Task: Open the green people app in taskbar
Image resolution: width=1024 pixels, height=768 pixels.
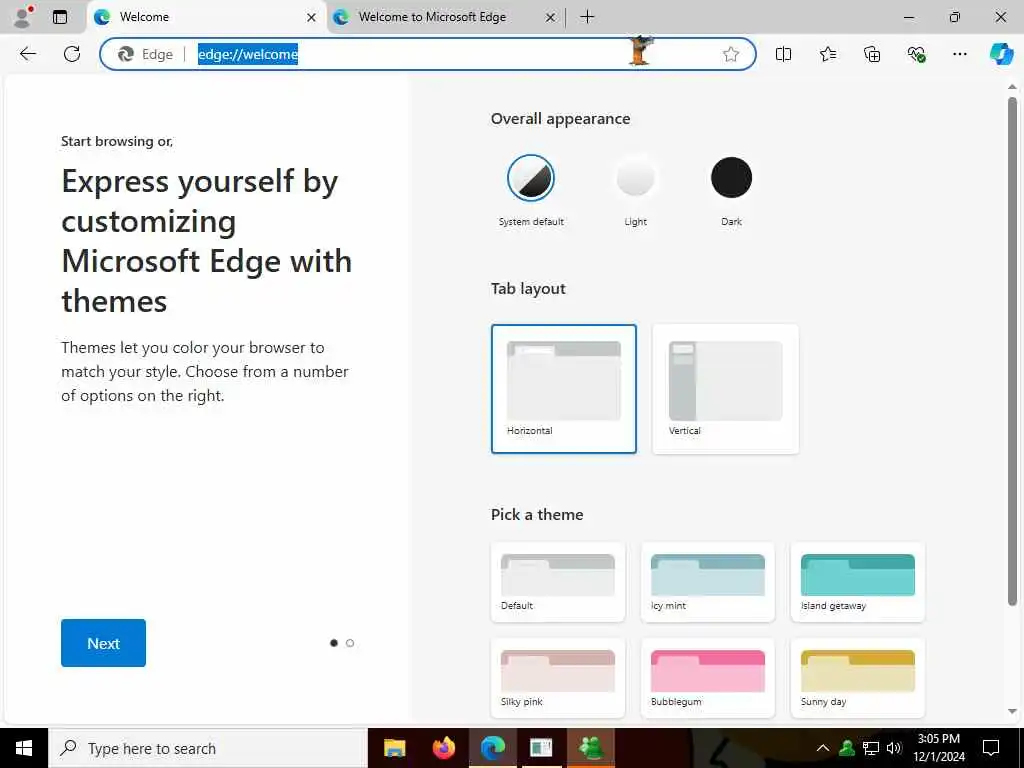Action: 592,748
